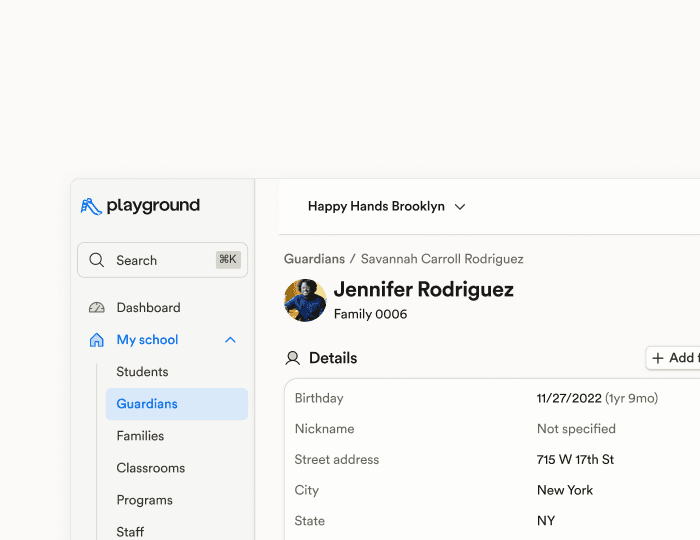Open the Programs section

pos(145,500)
